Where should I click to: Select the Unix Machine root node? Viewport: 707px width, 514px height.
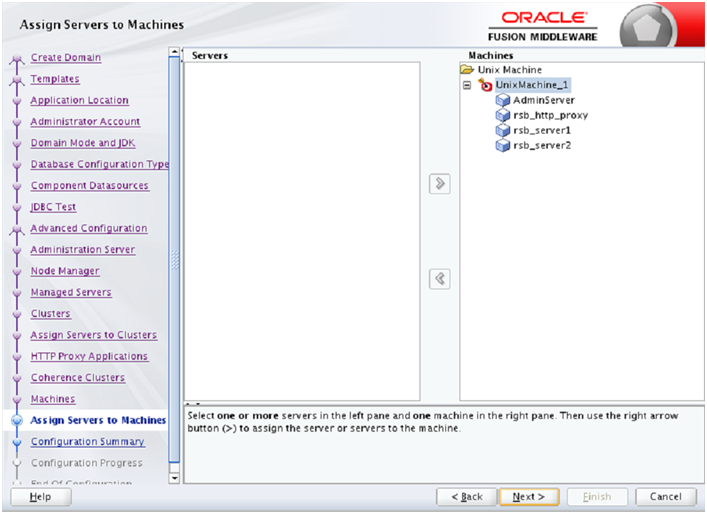[x=510, y=69]
